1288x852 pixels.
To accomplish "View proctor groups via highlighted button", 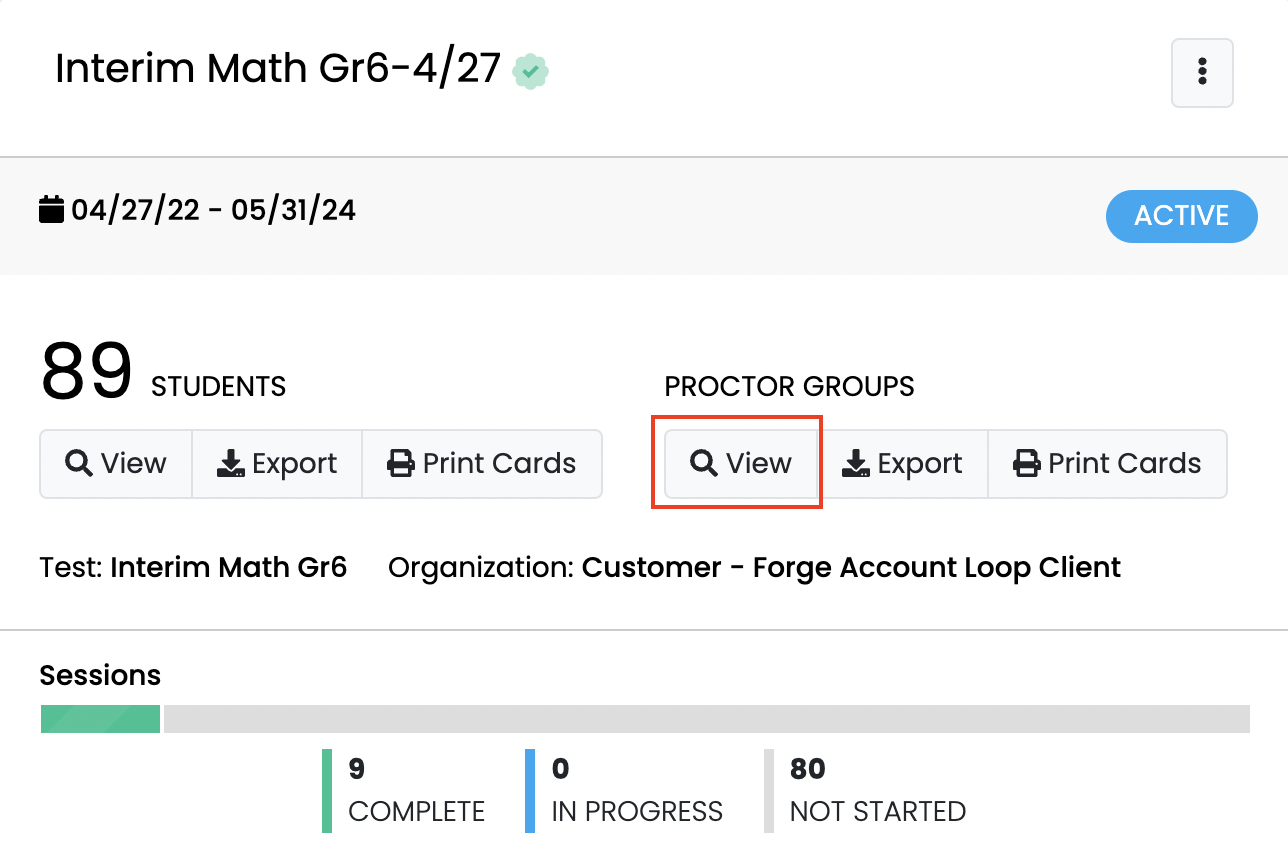I will (740, 463).
